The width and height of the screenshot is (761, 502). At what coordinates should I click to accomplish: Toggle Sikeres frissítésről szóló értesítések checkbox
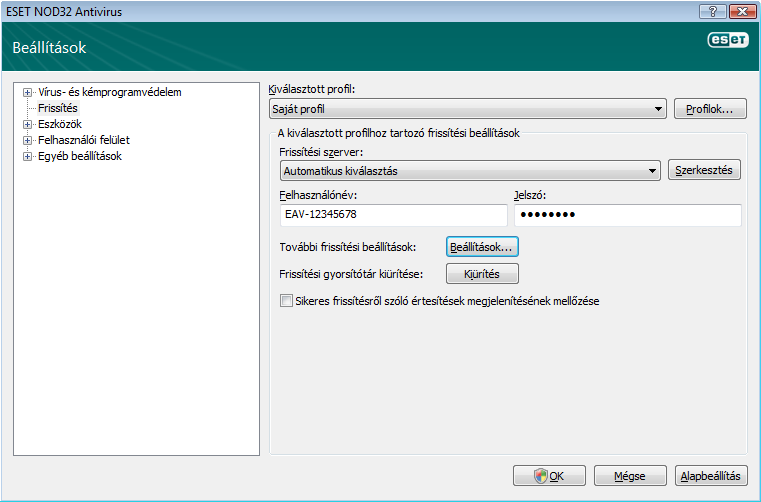pyautogui.click(x=286, y=301)
